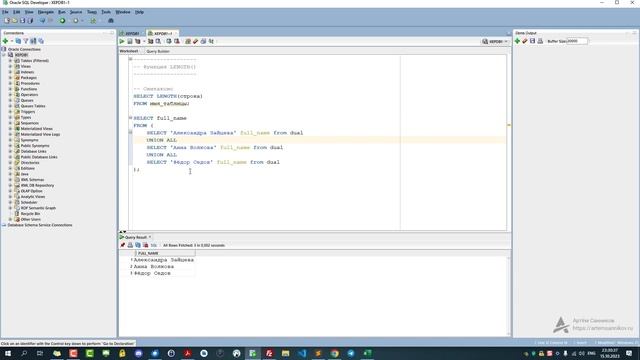Click the print icon in Query Result toolbar
This screenshot has width=640, height=360.
[130, 245]
